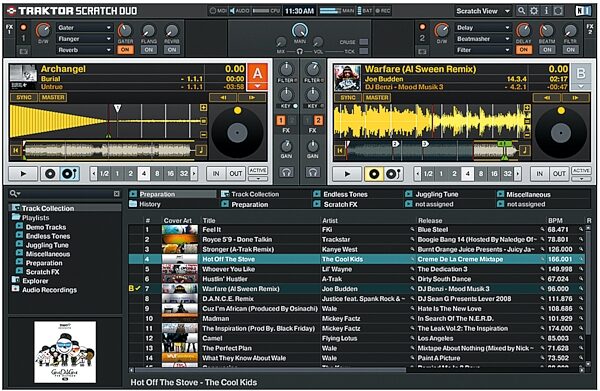Select track row Camel by Flying Lotus
The width and height of the screenshot is (600, 391).
(x=356, y=338)
